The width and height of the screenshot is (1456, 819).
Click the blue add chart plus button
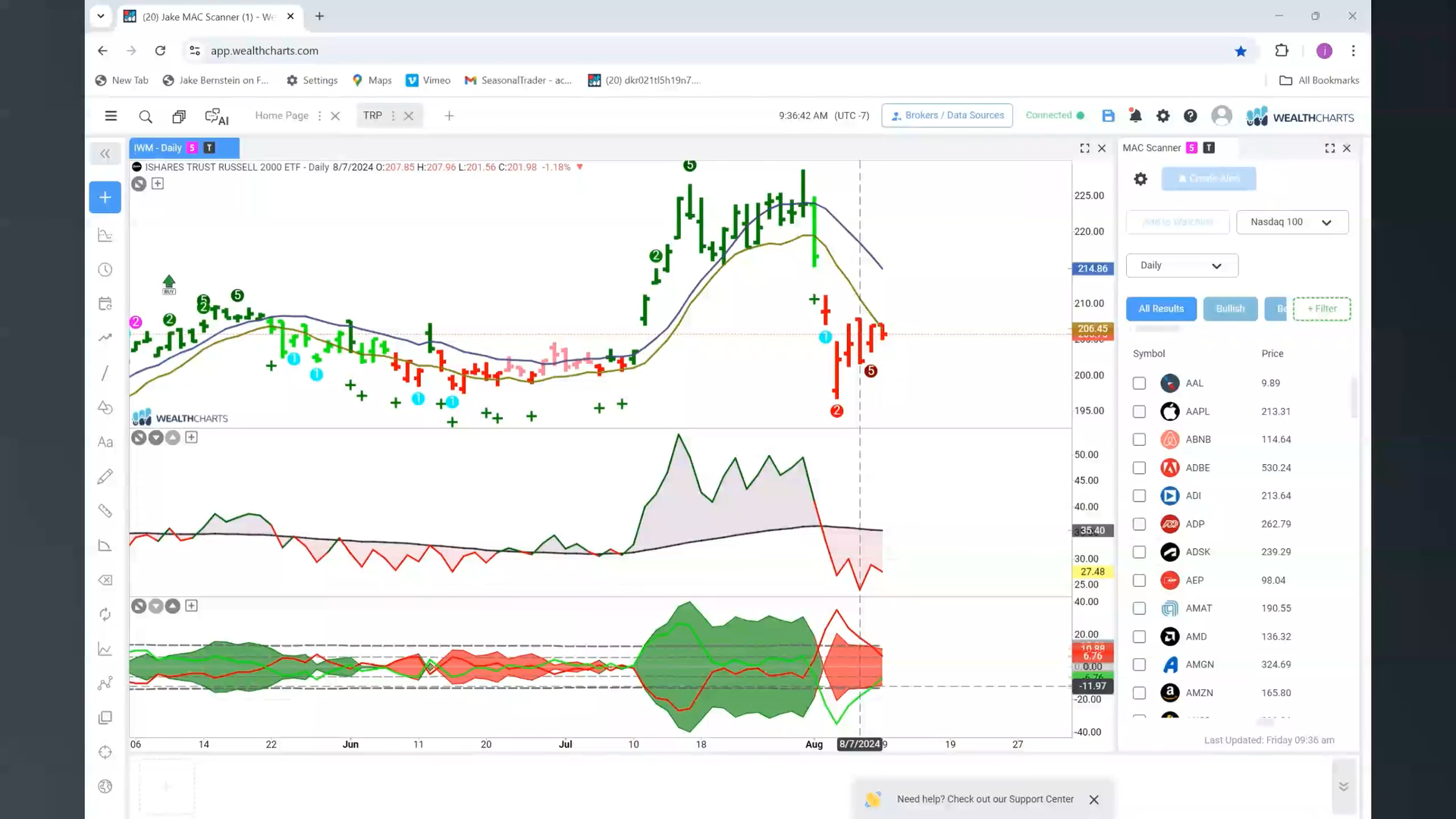[105, 197]
